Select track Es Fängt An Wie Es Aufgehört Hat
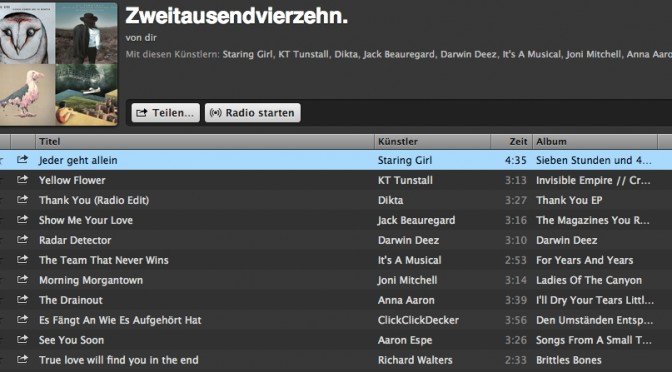The width and height of the screenshot is (672, 372). pyautogui.click(x=120, y=320)
